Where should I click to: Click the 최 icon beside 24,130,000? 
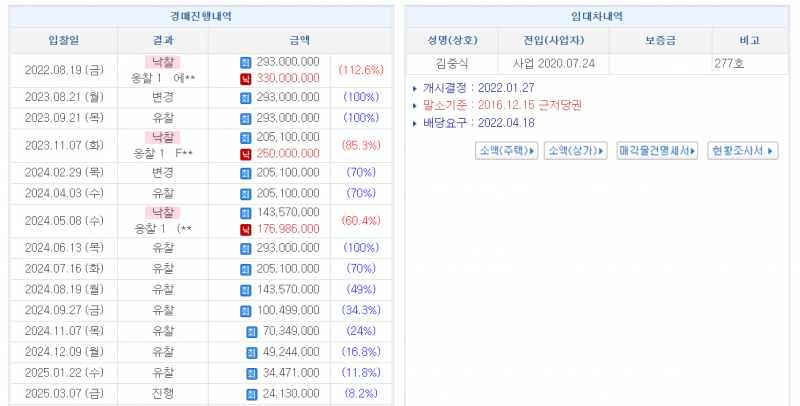click(x=252, y=394)
